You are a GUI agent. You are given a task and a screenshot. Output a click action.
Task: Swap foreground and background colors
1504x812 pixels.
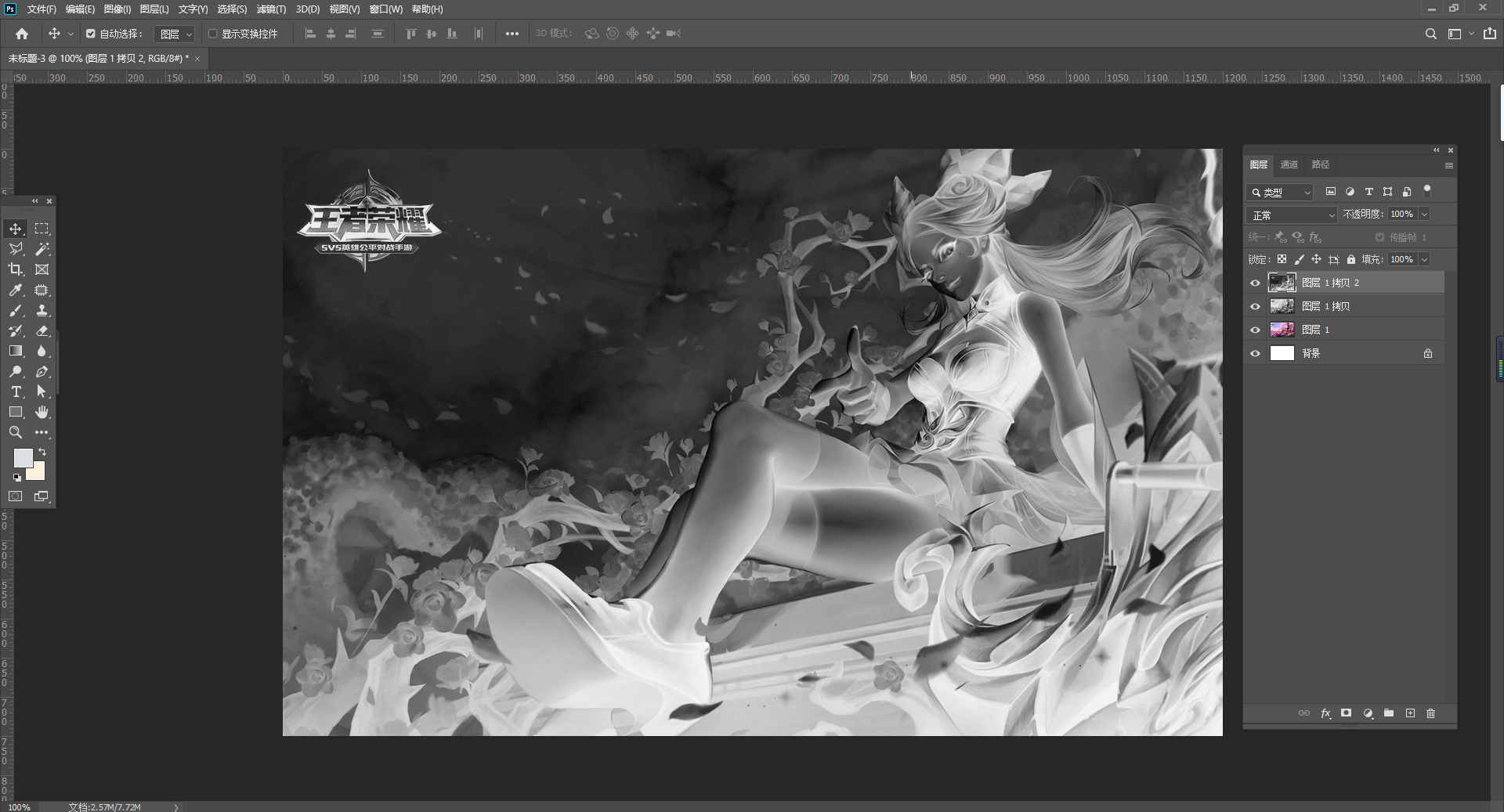[42, 452]
